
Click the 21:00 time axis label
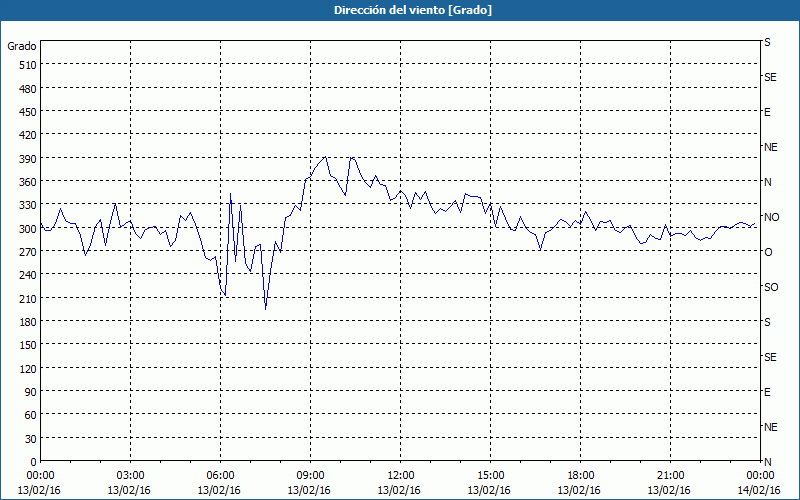(x=670, y=476)
